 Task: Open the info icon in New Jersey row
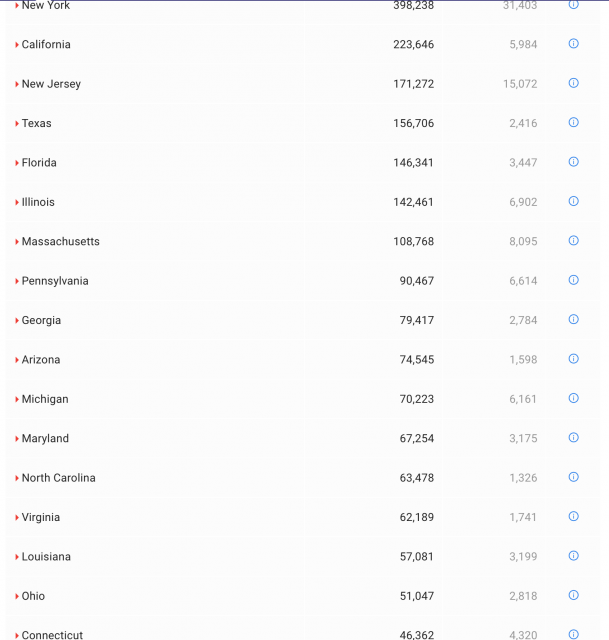pyautogui.click(x=573, y=83)
